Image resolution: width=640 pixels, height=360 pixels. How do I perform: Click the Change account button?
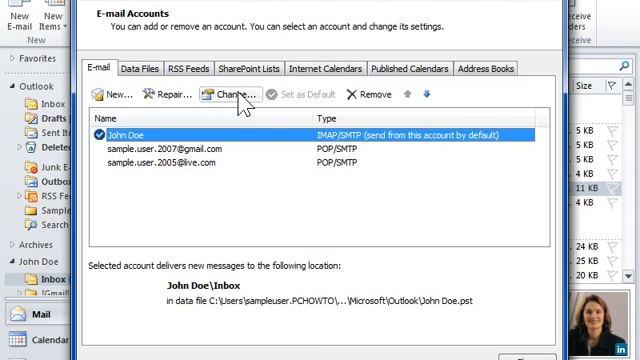tap(231, 95)
